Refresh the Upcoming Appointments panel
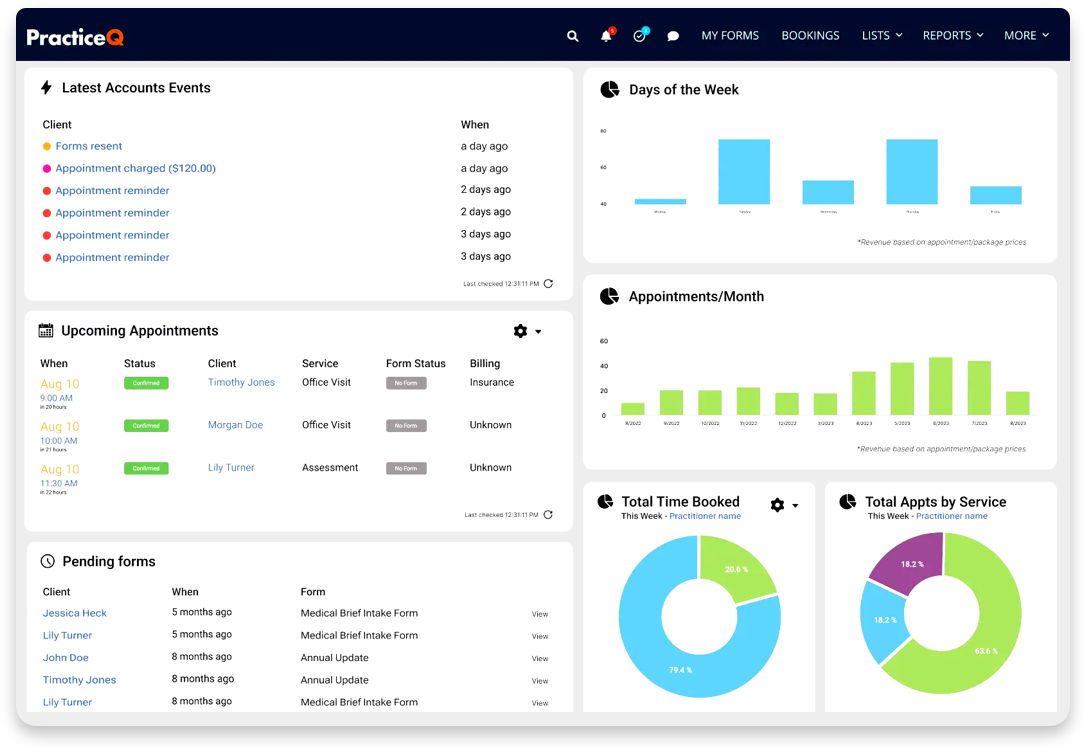 547,516
